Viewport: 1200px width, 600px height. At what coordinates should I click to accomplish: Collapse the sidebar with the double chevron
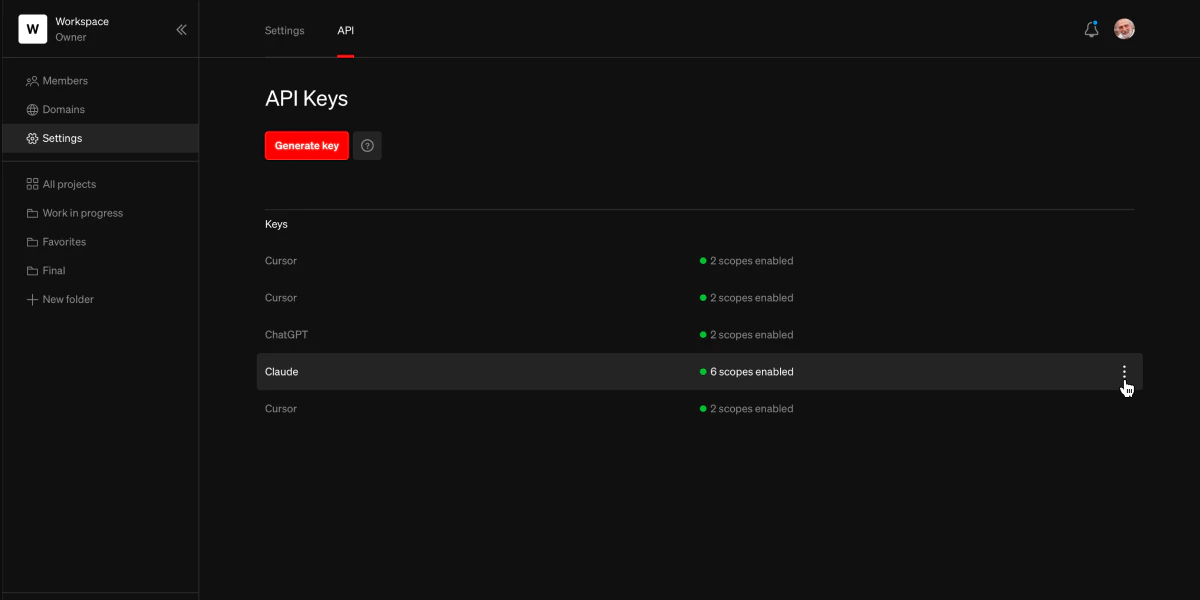[181, 30]
